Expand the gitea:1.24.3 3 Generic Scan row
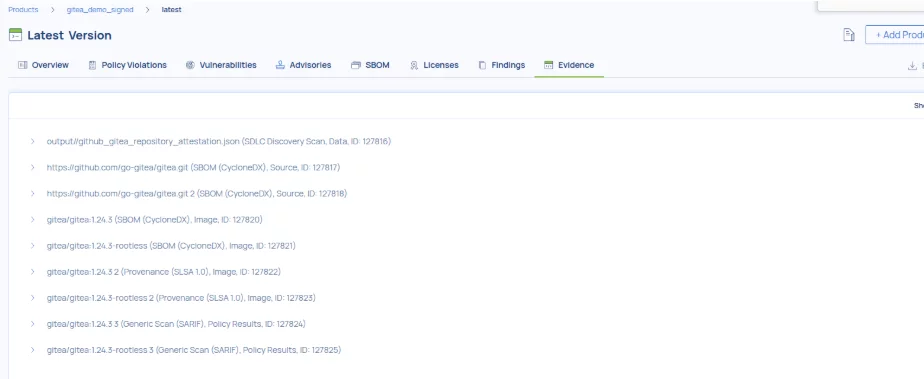The height and width of the screenshot is (379, 924). coord(33,324)
